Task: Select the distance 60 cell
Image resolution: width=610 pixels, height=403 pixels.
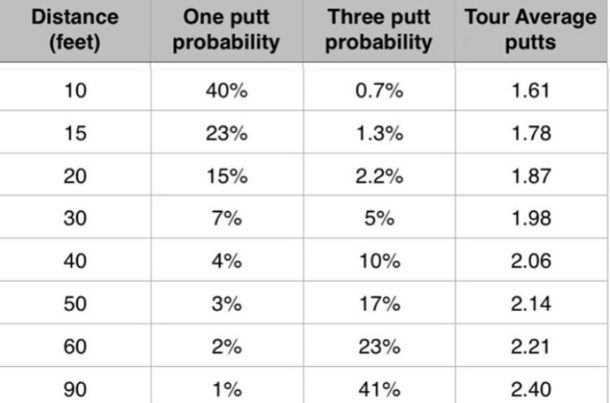Action: pos(75,346)
